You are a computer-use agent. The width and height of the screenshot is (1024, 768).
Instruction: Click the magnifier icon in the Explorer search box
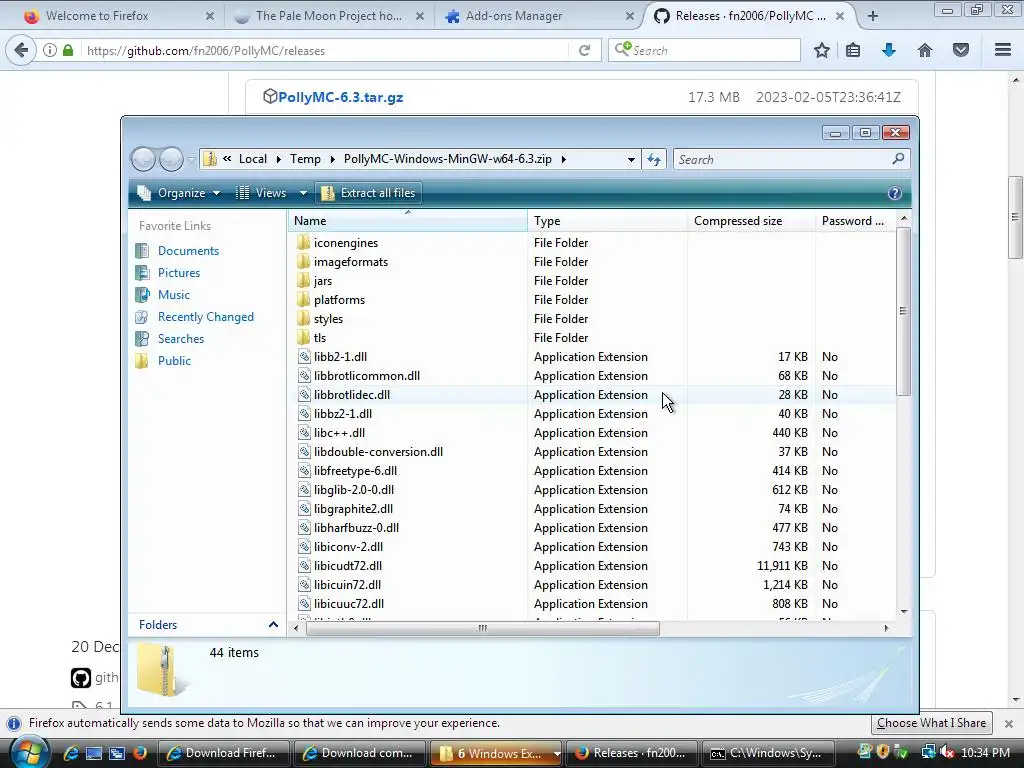[x=899, y=159]
